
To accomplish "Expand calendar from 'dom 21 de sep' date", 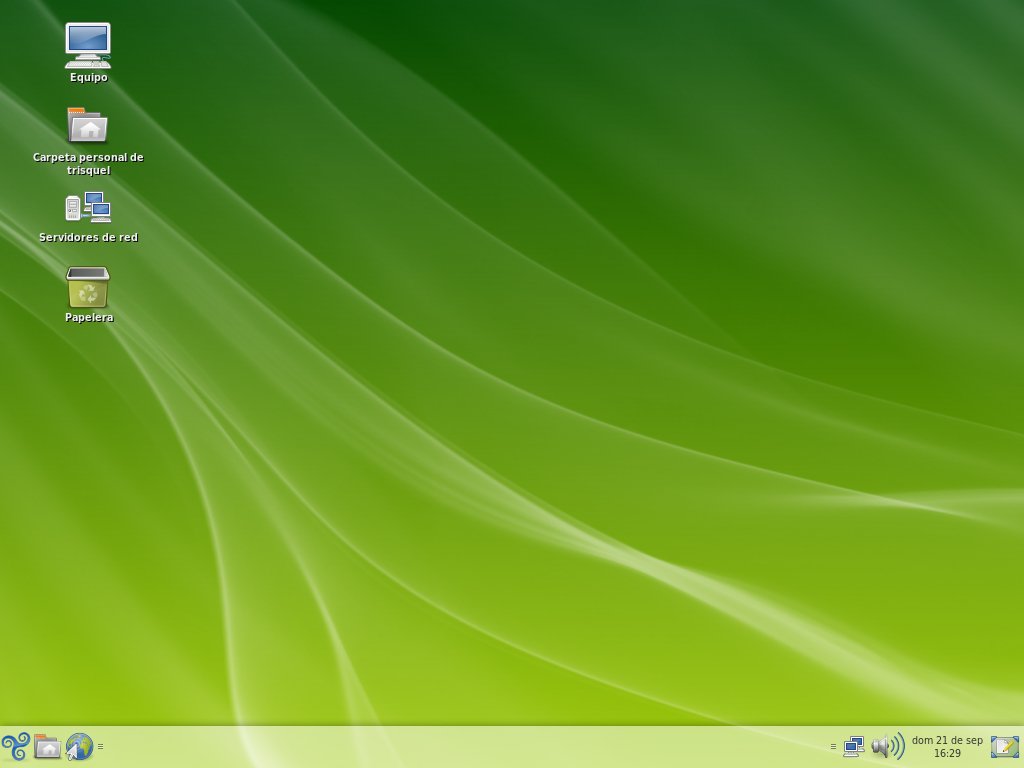I will pyautogui.click(x=946, y=740).
